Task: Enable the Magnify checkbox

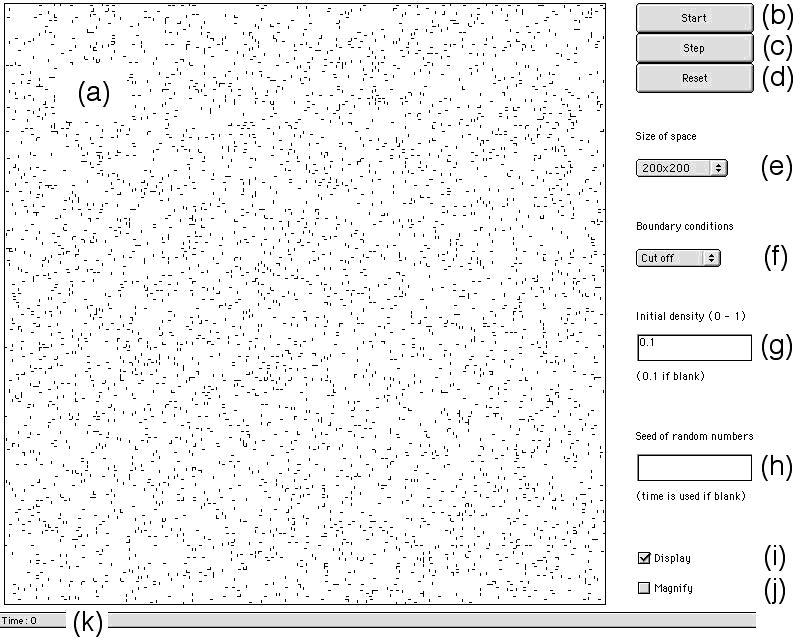Action: click(644, 588)
